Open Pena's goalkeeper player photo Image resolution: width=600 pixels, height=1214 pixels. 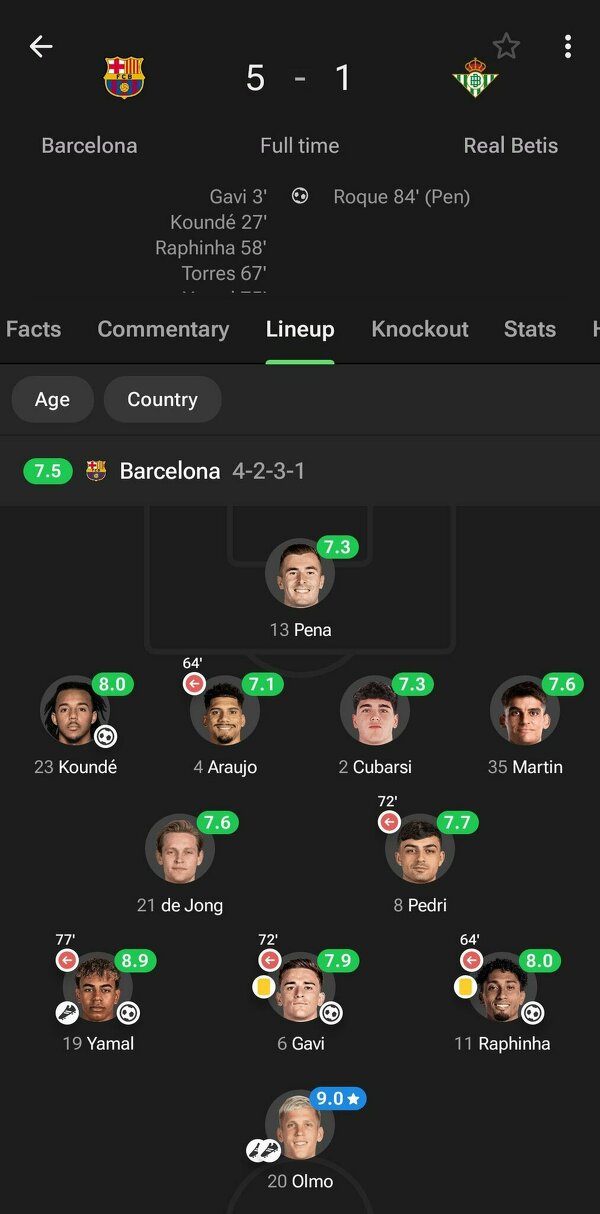coord(299,575)
